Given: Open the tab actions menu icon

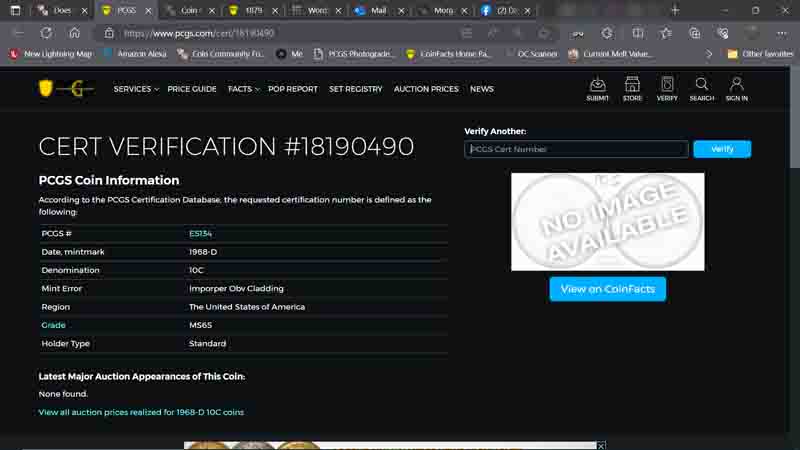Looking at the screenshot, I should coord(15,10).
